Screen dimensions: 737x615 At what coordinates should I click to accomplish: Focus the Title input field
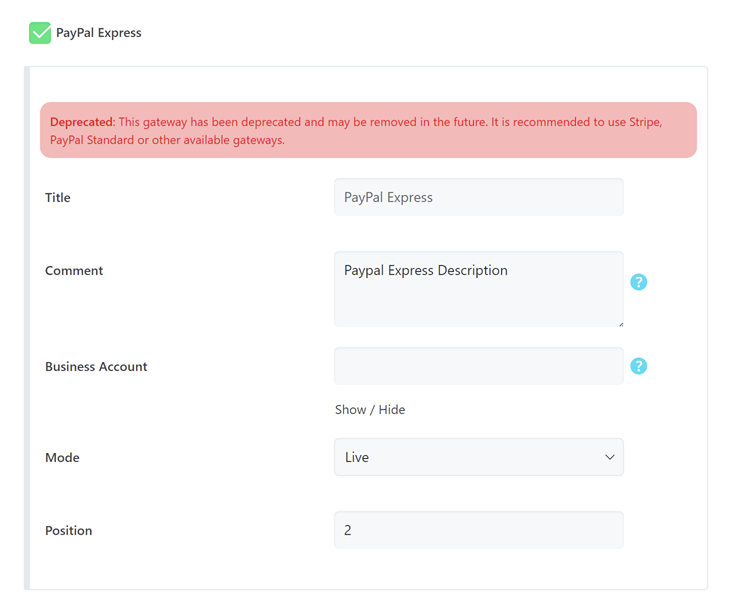click(478, 197)
